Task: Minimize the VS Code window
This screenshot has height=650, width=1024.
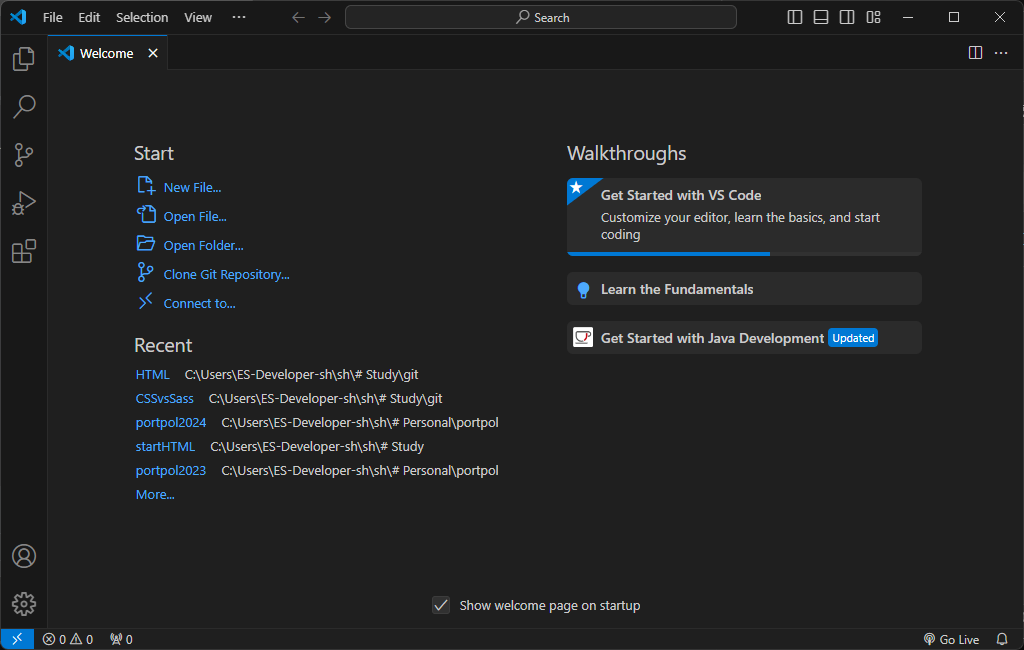Action: click(908, 17)
